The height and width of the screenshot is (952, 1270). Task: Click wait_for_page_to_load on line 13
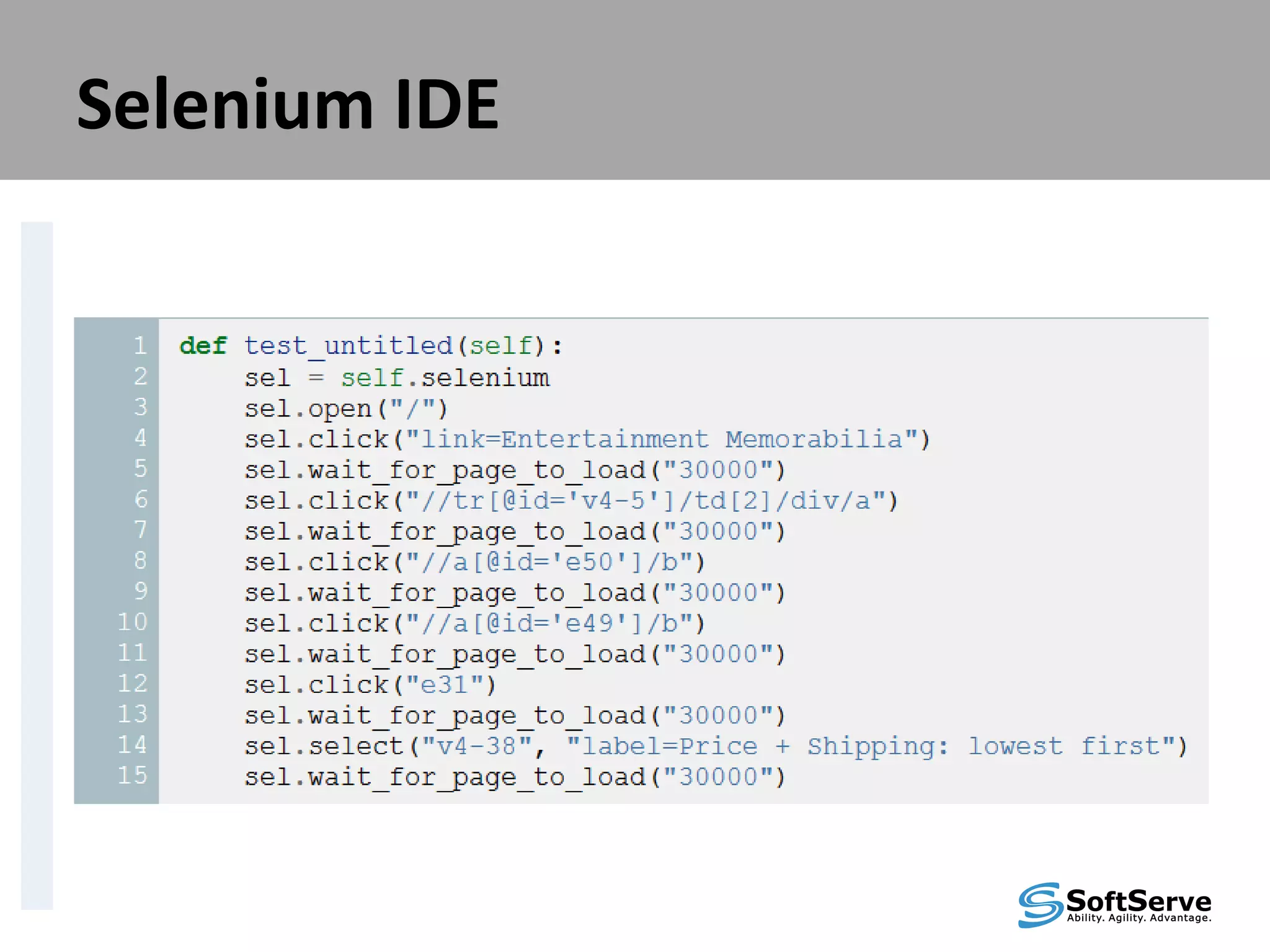(515, 716)
